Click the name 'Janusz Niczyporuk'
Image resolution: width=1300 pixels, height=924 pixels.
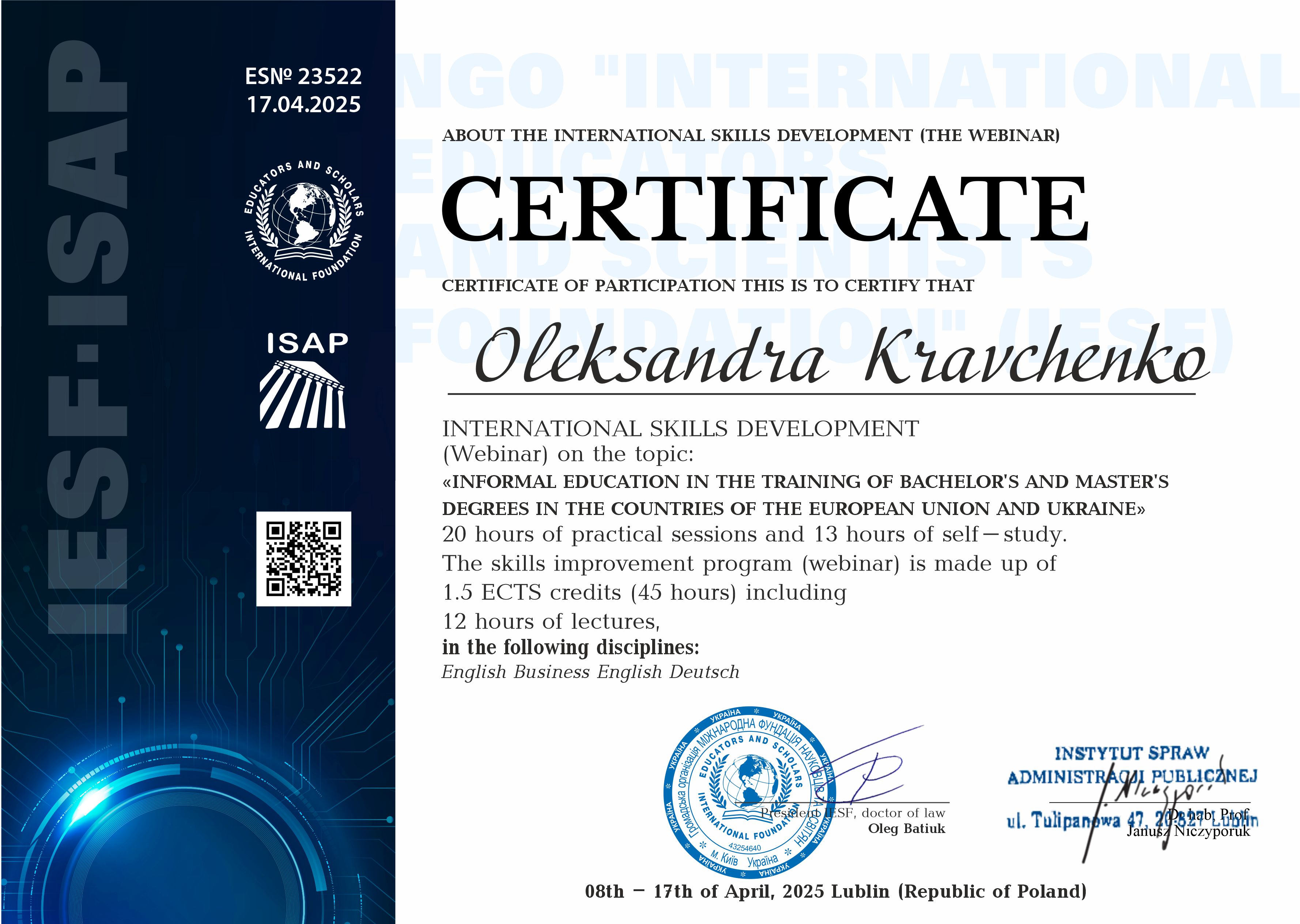[x=1188, y=831]
